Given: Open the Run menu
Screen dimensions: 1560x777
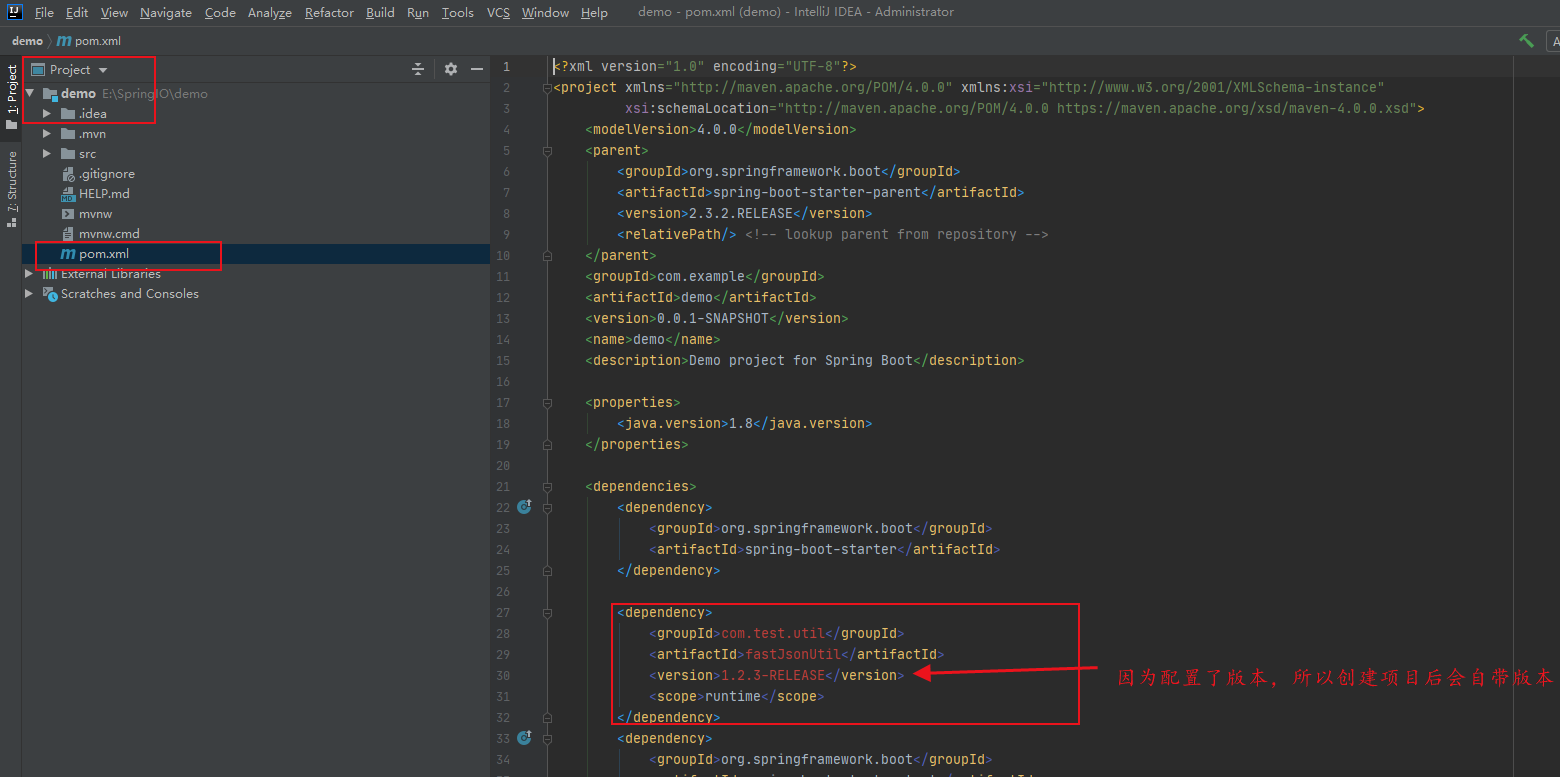Looking at the screenshot, I should coord(418,12).
